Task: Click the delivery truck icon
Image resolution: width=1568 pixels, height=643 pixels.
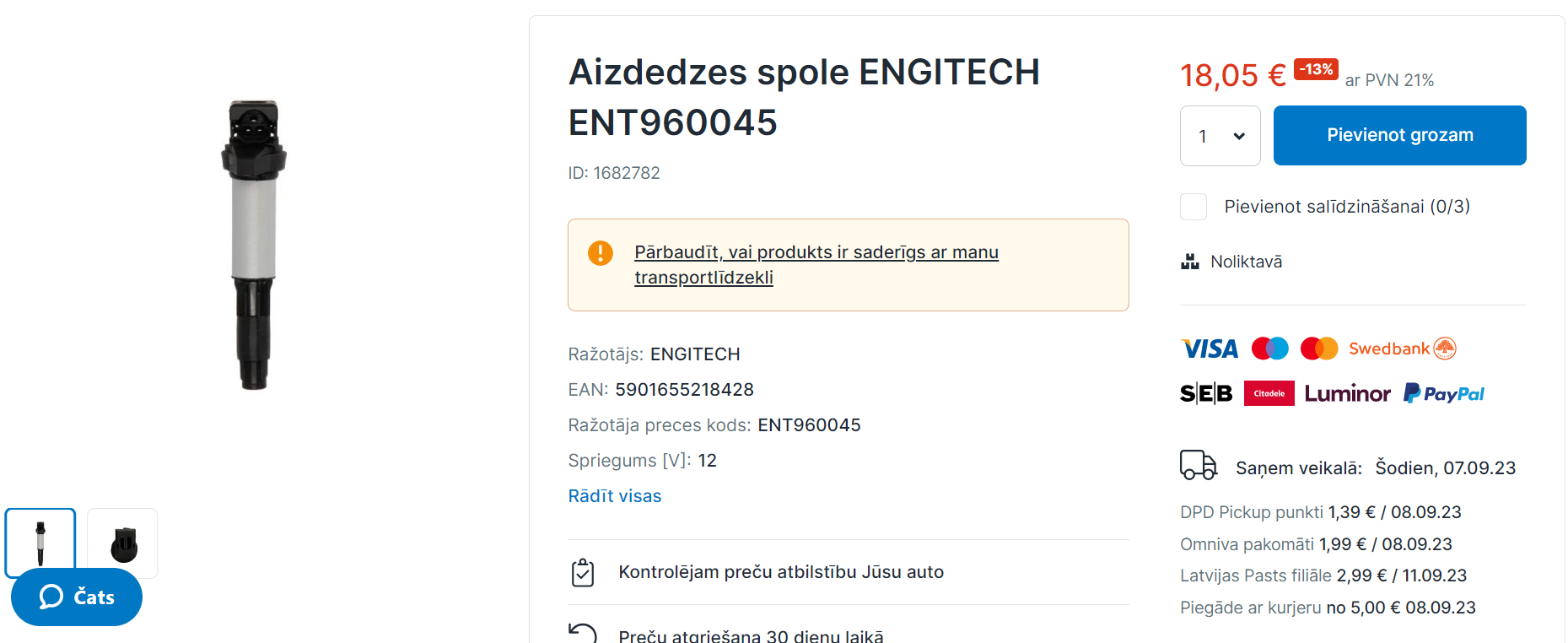Action: coord(1198,465)
